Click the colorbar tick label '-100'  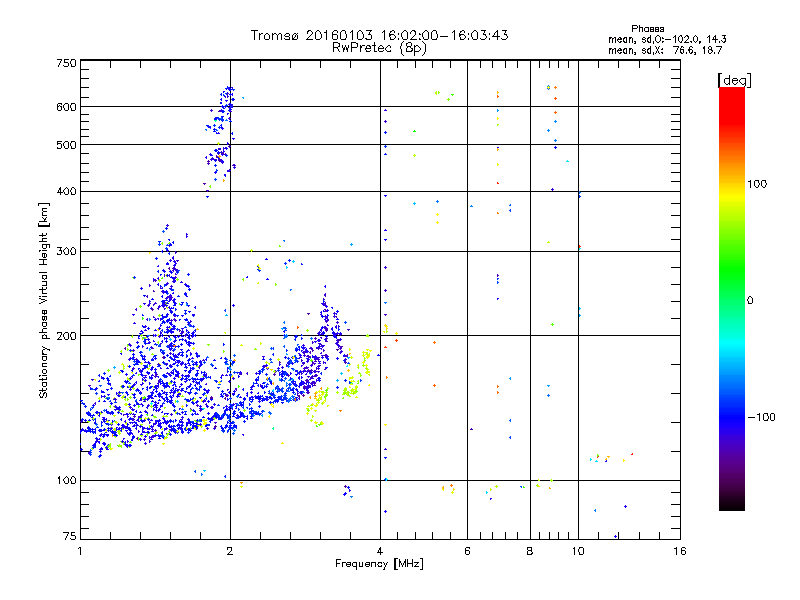[x=761, y=417]
